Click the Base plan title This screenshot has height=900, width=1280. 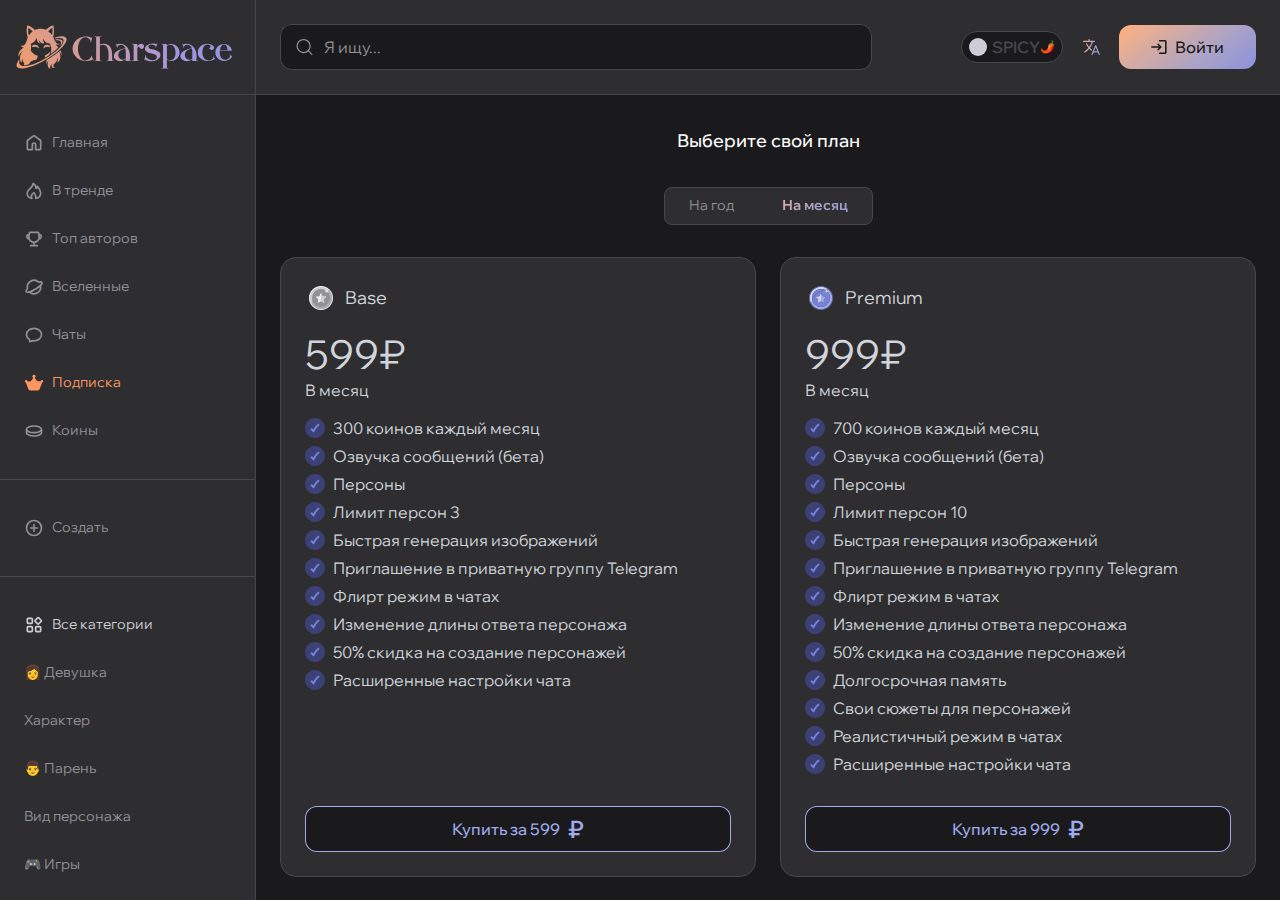366,298
